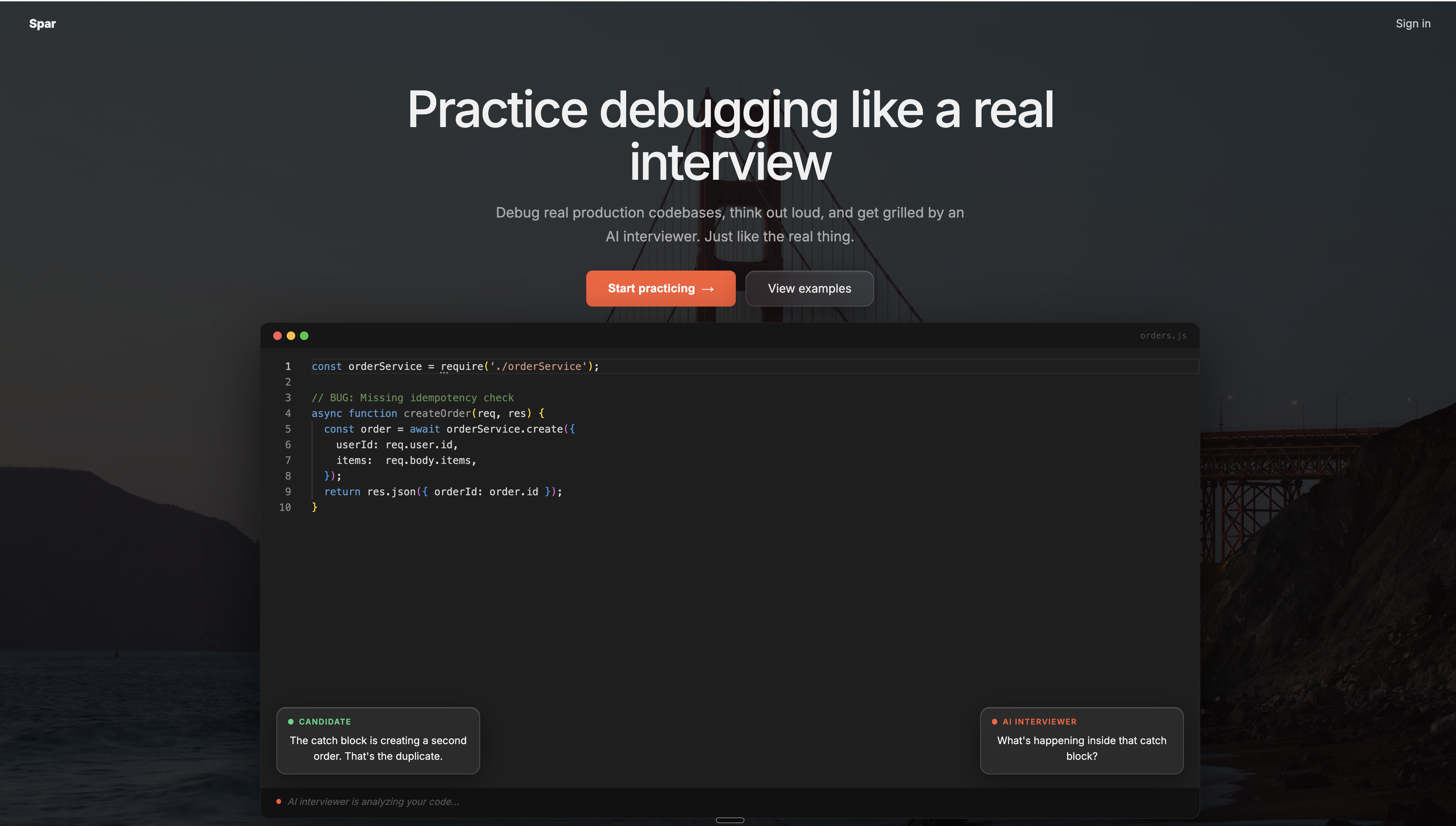Click the arrow in Start practicing button
This screenshot has height=826, width=1456.
click(x=708, y=289)
